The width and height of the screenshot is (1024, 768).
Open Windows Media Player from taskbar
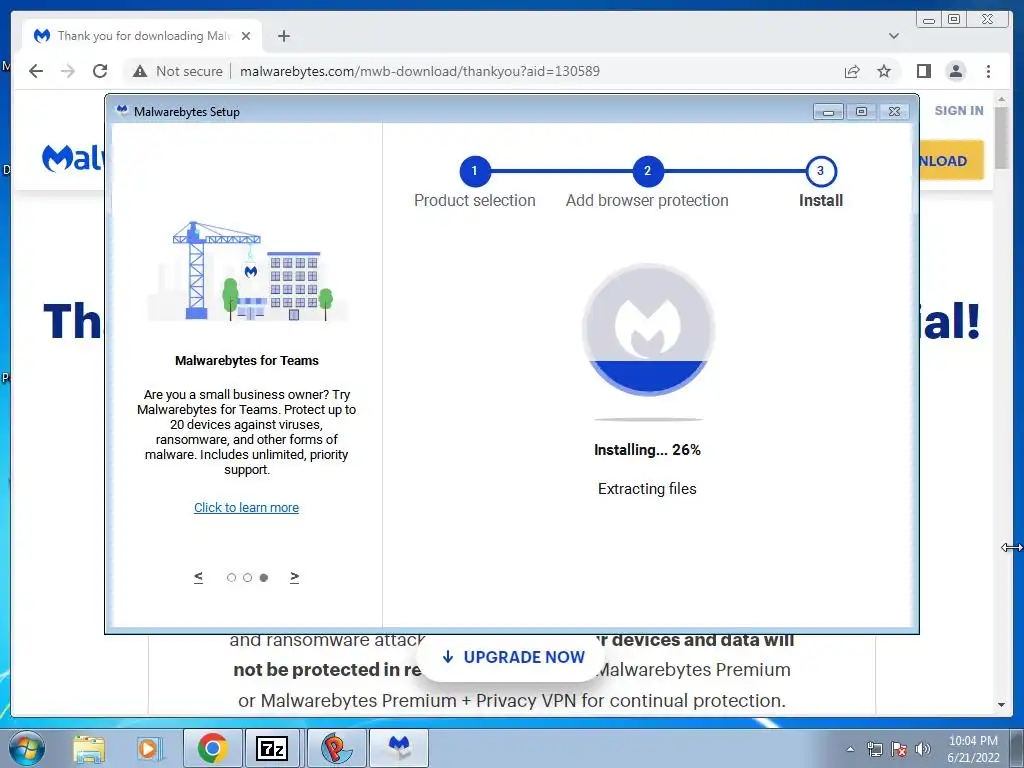pos(149,748)
